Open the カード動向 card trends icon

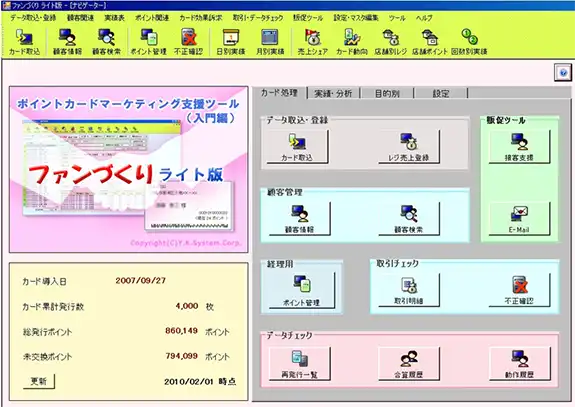point(352,42)
